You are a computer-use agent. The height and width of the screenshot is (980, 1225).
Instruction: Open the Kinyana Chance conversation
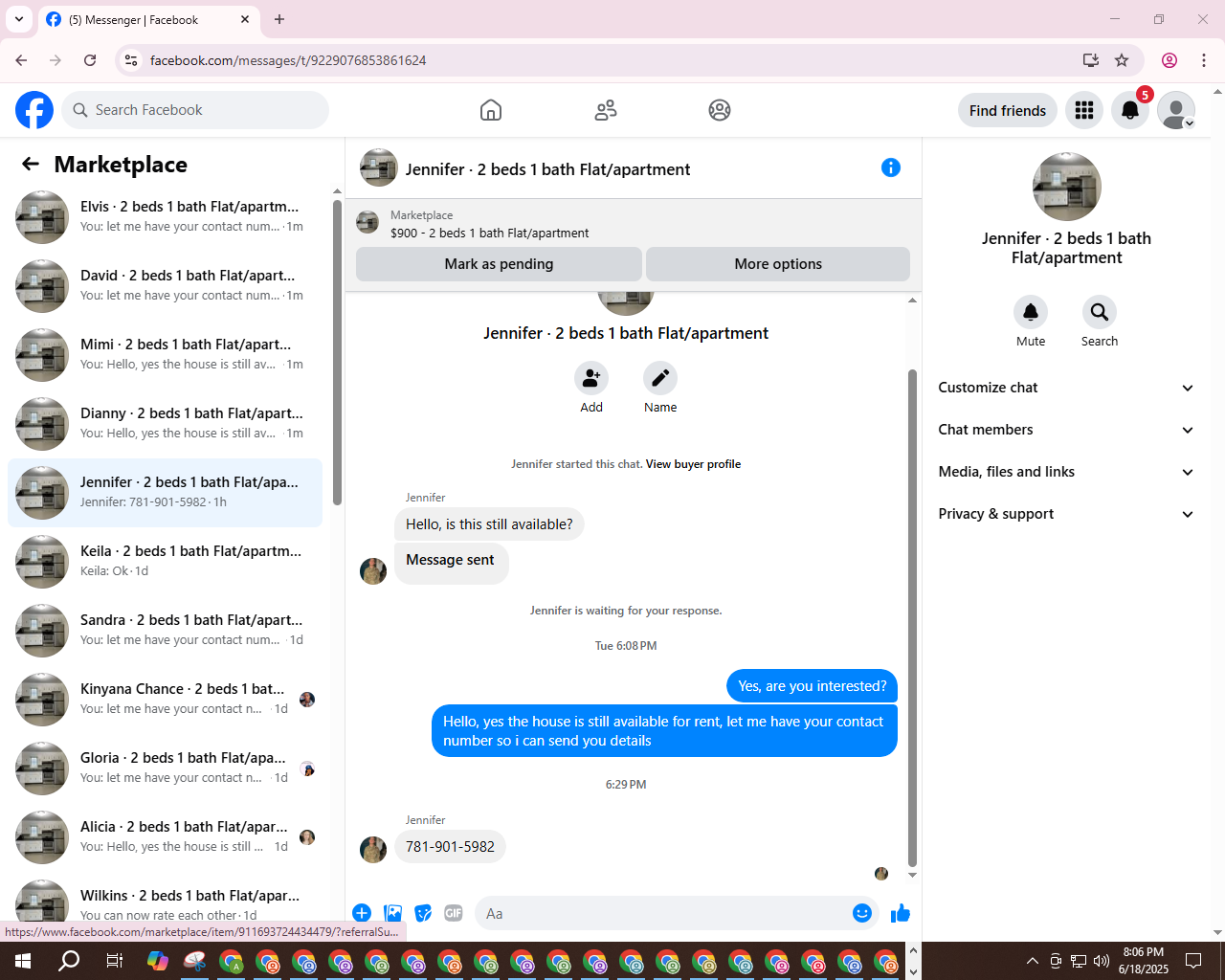165,700
